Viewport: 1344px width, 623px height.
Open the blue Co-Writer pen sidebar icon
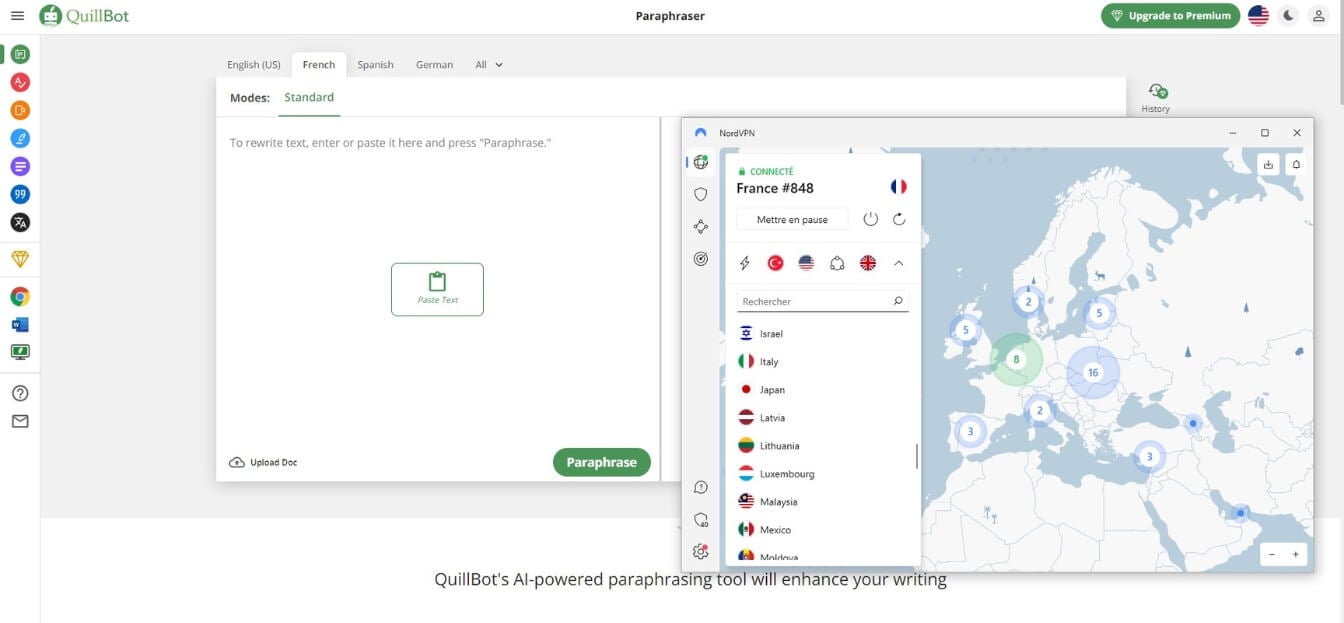[20, 138]
